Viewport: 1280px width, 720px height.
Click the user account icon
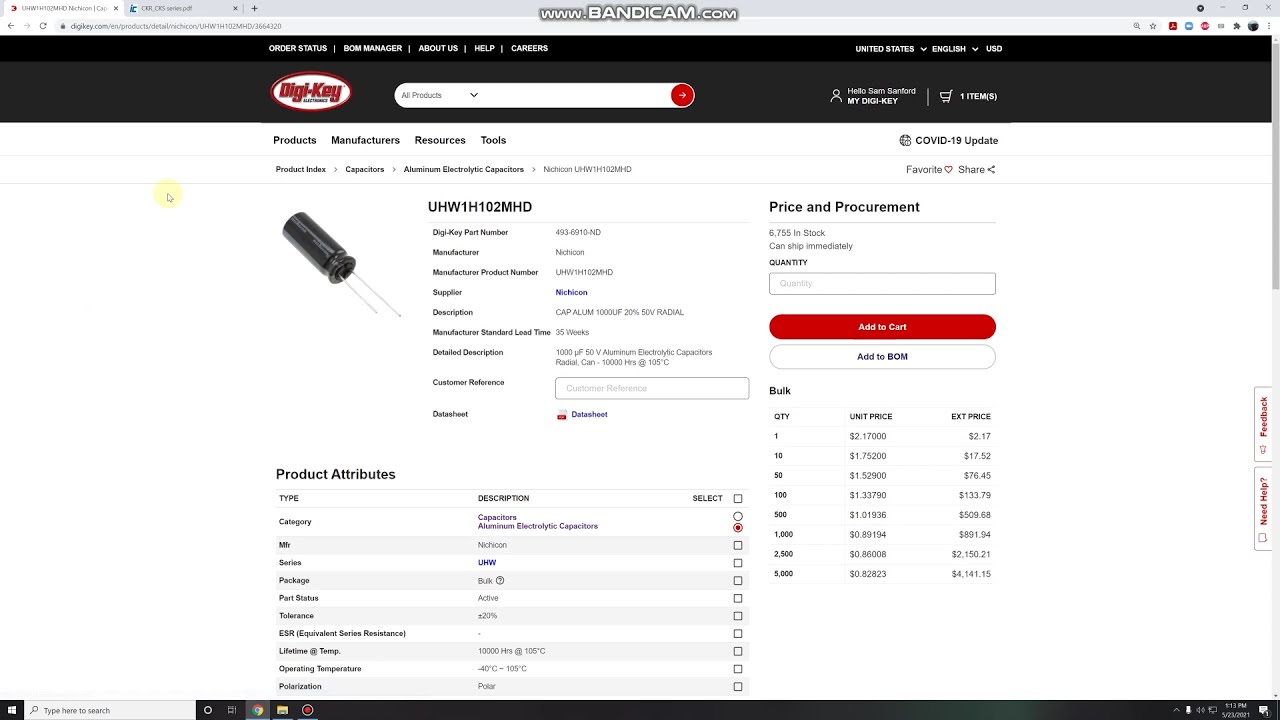pos(836,96)
